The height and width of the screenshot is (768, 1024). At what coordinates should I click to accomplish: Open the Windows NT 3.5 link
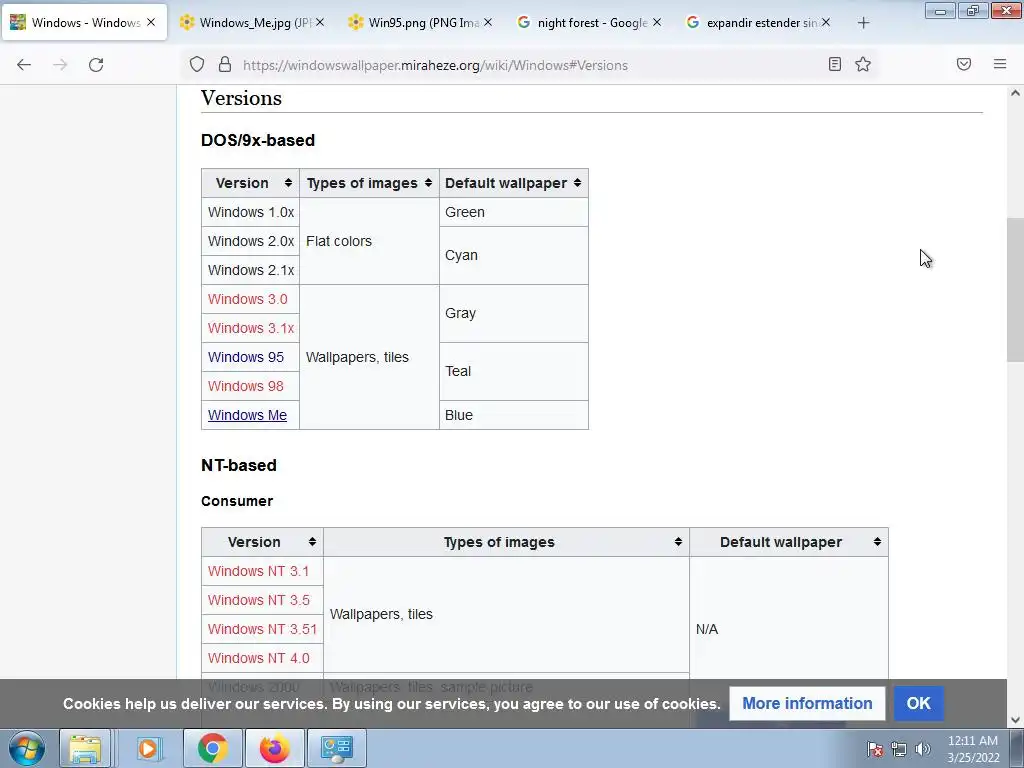click(x=259, y=600)
